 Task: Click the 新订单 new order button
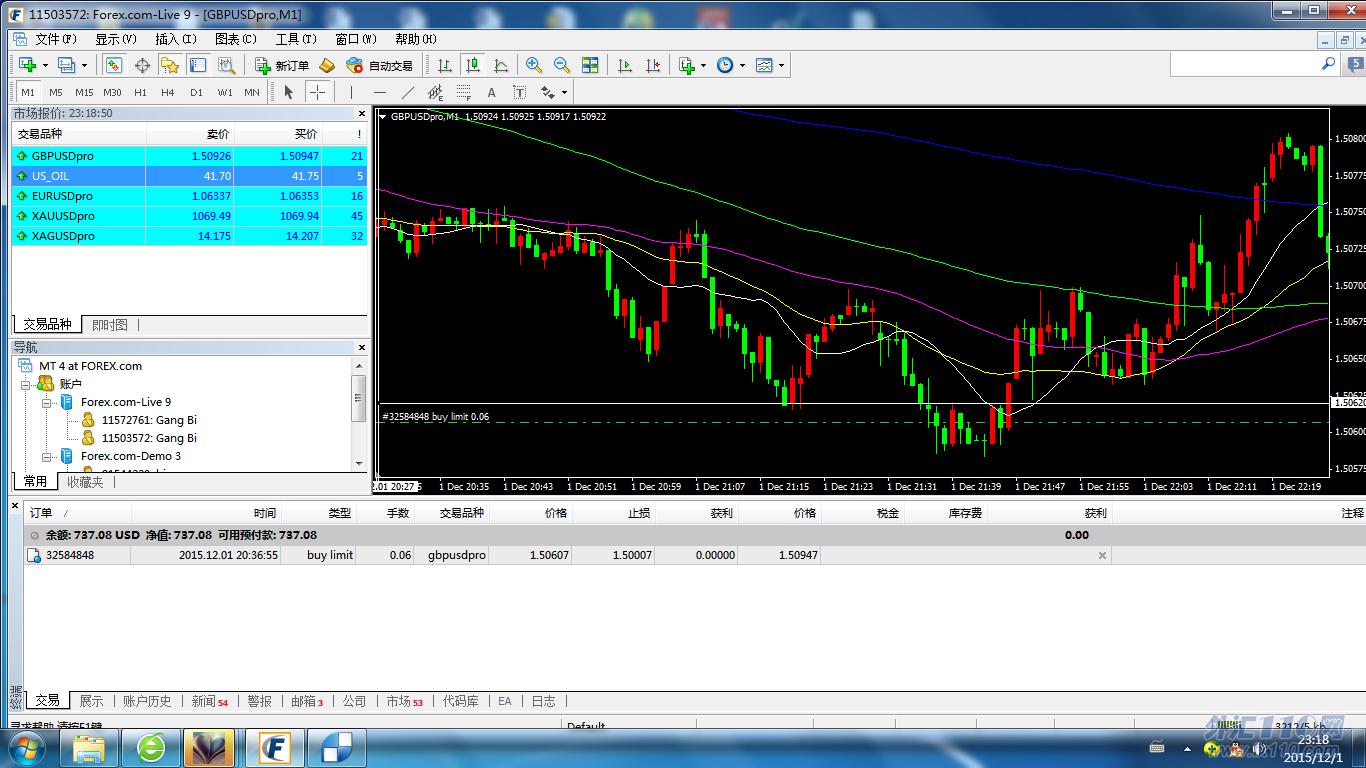click(x=282, y=65)
